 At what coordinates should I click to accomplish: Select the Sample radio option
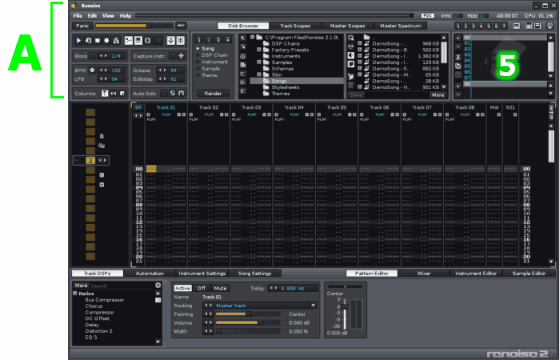tap(208, 69)
